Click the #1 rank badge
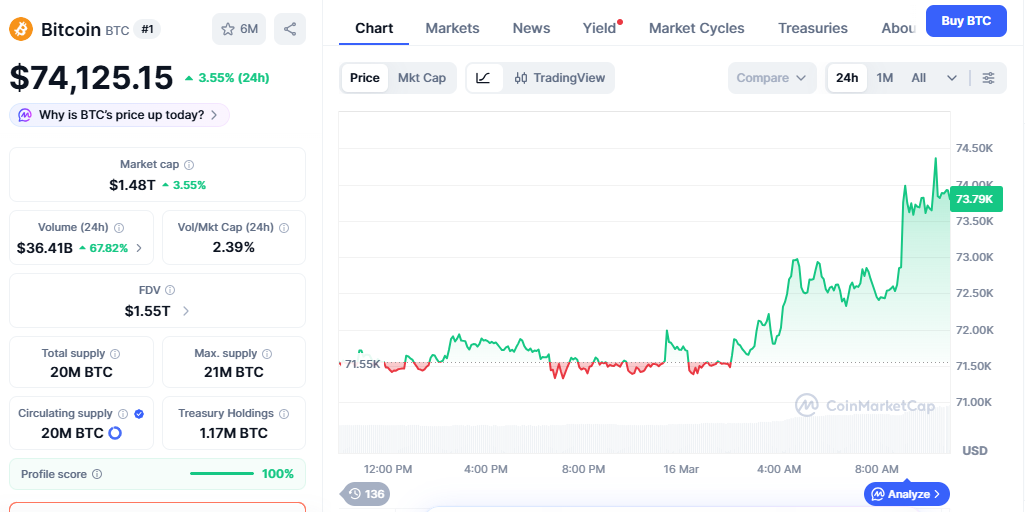The image size is (1025, 512). point(147,29)
